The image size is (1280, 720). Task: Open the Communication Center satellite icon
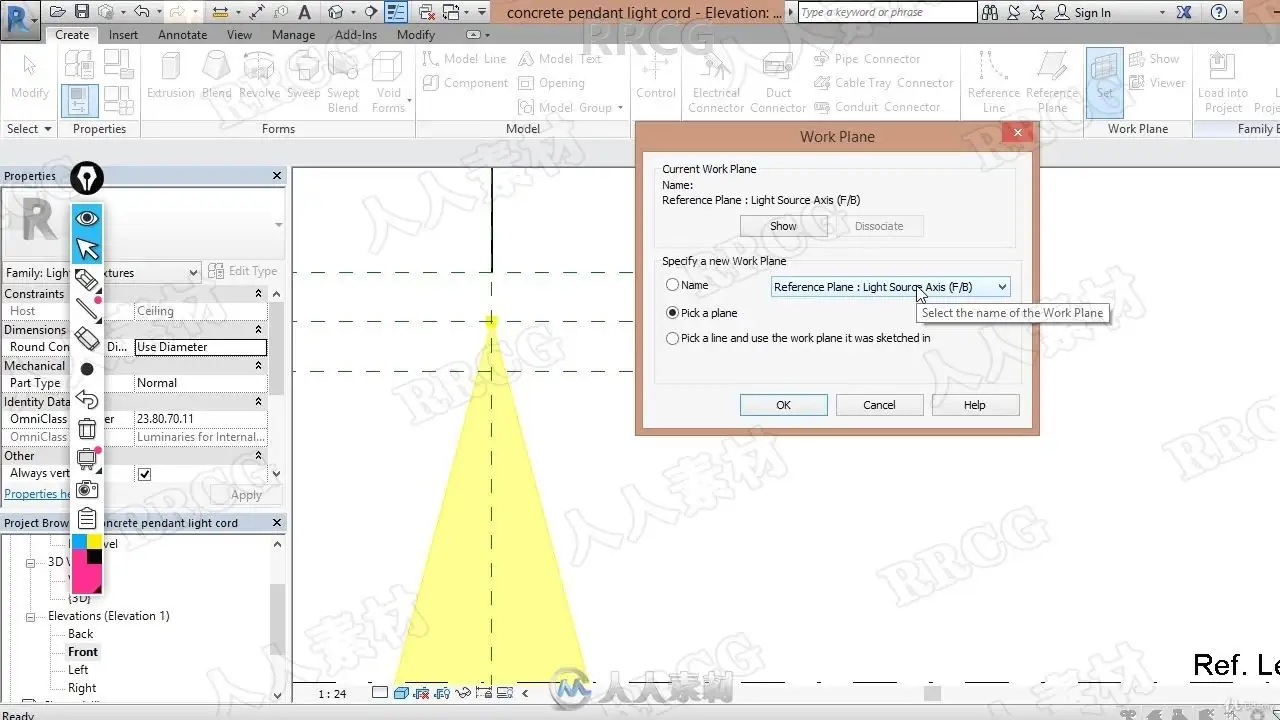click(1013, 12)
